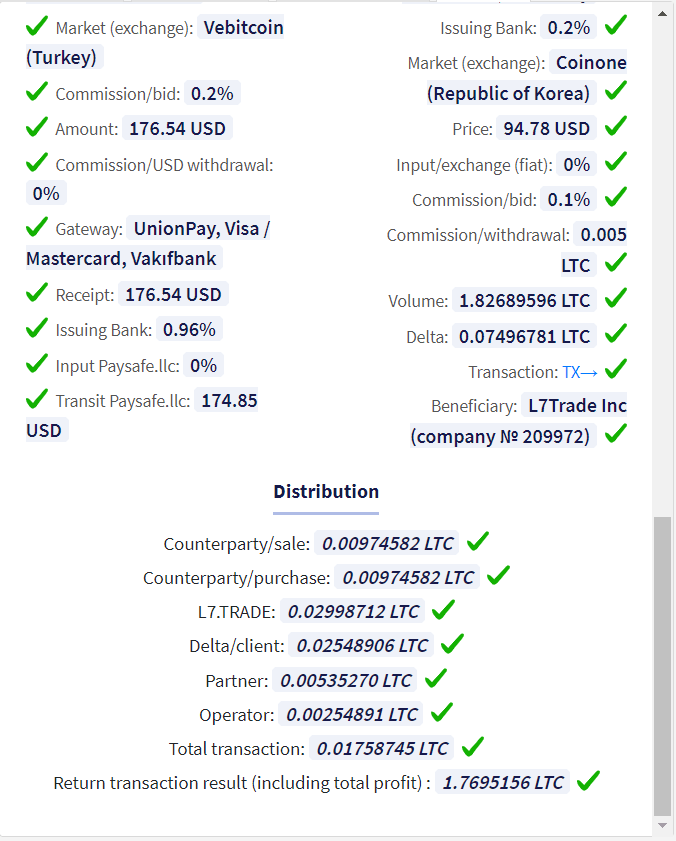This screenshot has height=841, width=676.
Task: Click checkmark next to Price 94.78 USD
Action: pyautogui.click(x=616, y=126)
